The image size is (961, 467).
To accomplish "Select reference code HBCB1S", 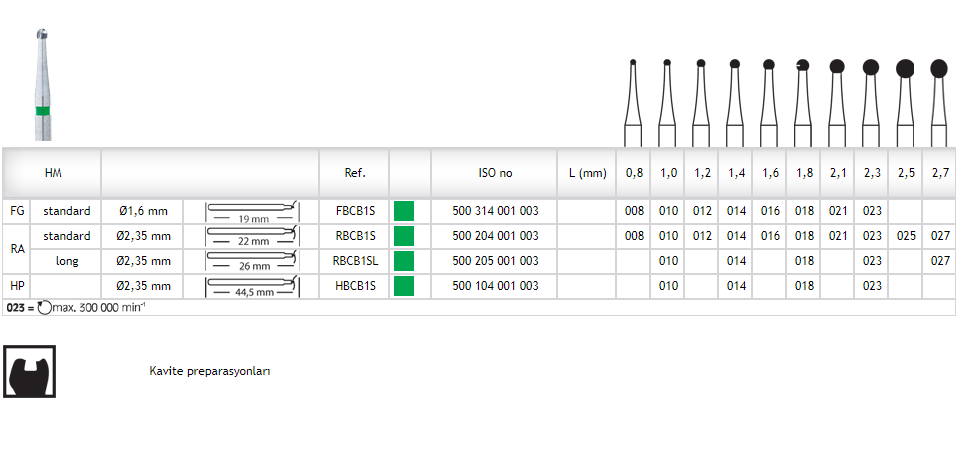I will point(355,286).
